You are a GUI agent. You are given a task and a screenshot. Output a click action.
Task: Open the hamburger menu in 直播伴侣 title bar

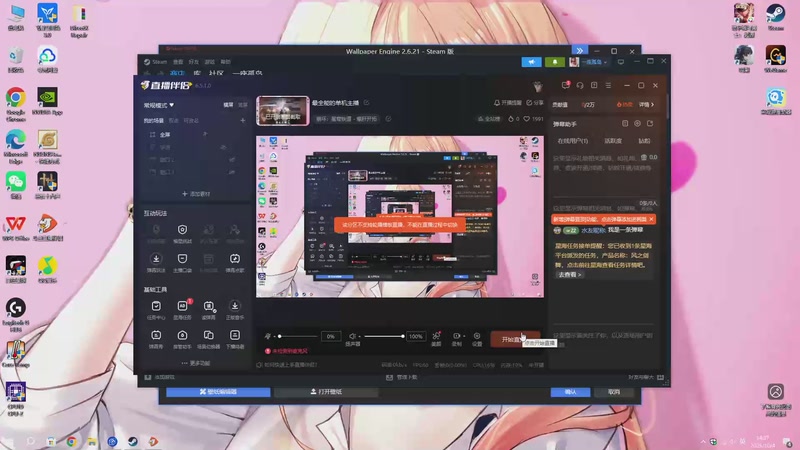608,85
